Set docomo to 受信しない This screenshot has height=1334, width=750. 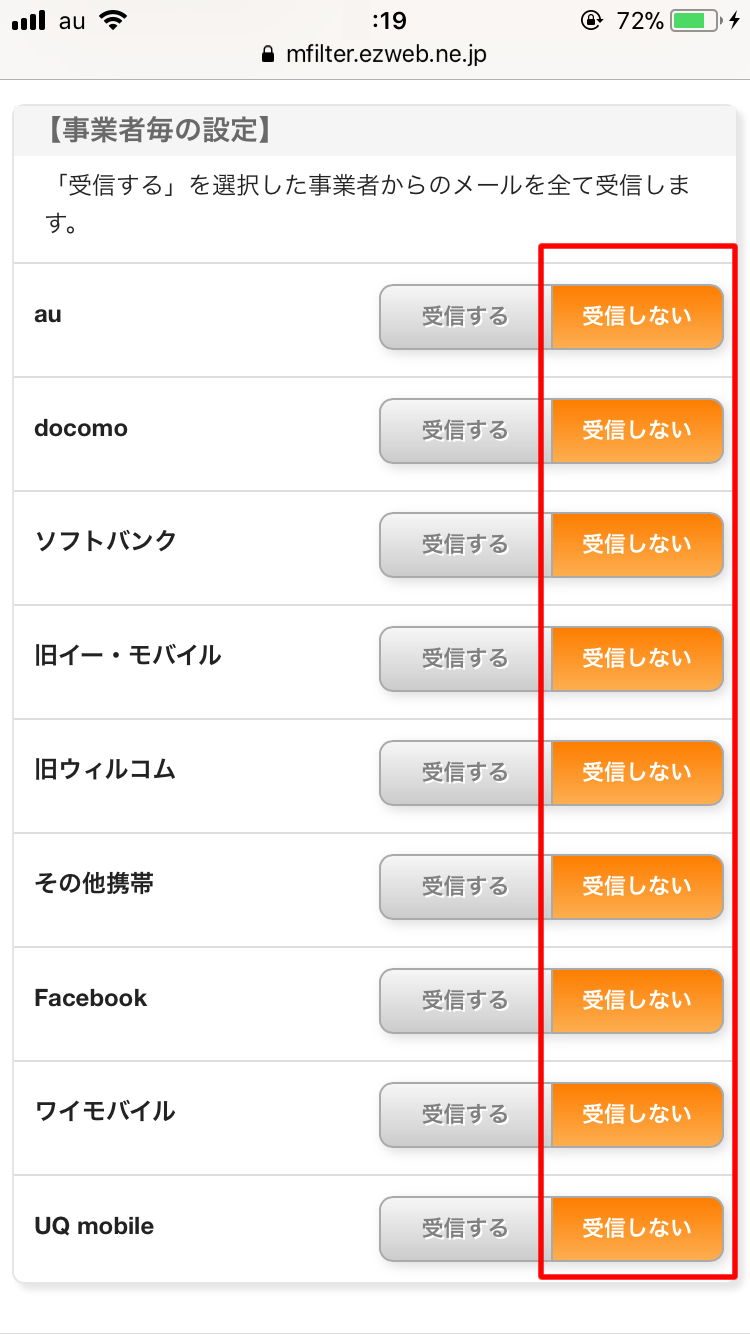637,431
